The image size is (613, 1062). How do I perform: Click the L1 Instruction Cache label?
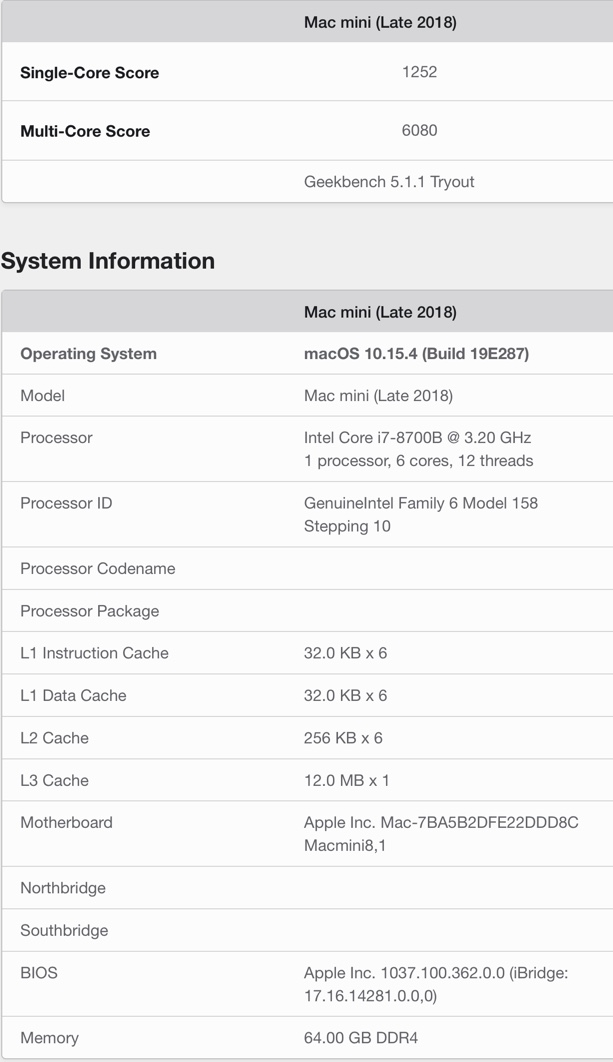click(94, 653)
